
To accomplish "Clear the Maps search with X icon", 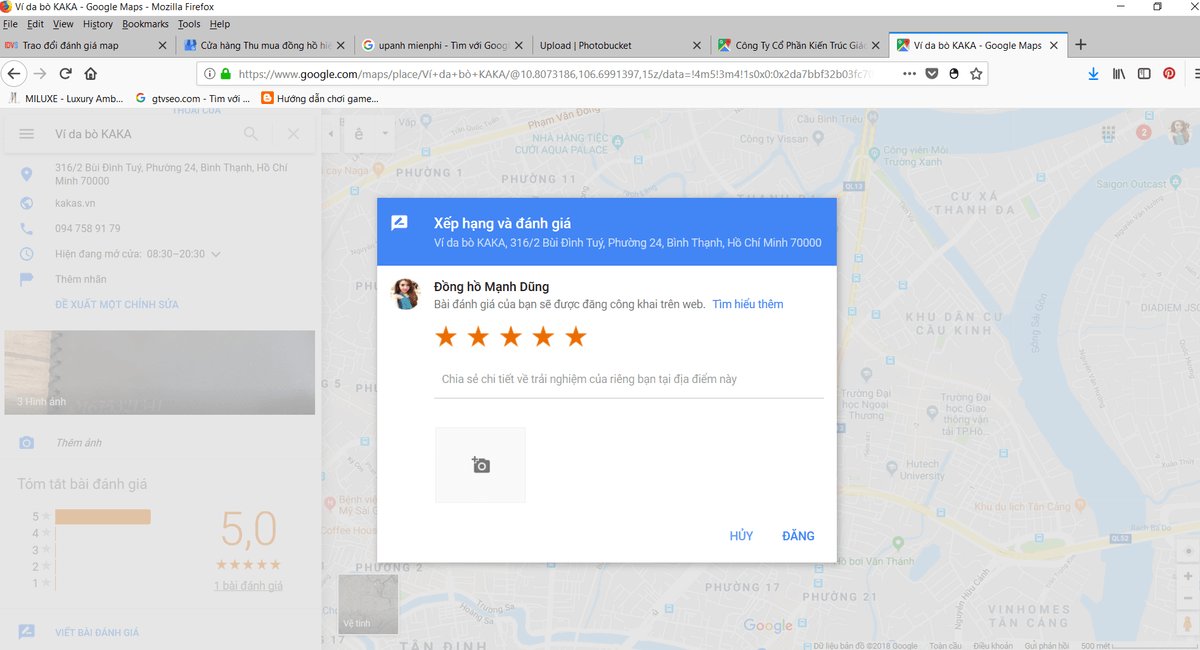I will [293, 134].
